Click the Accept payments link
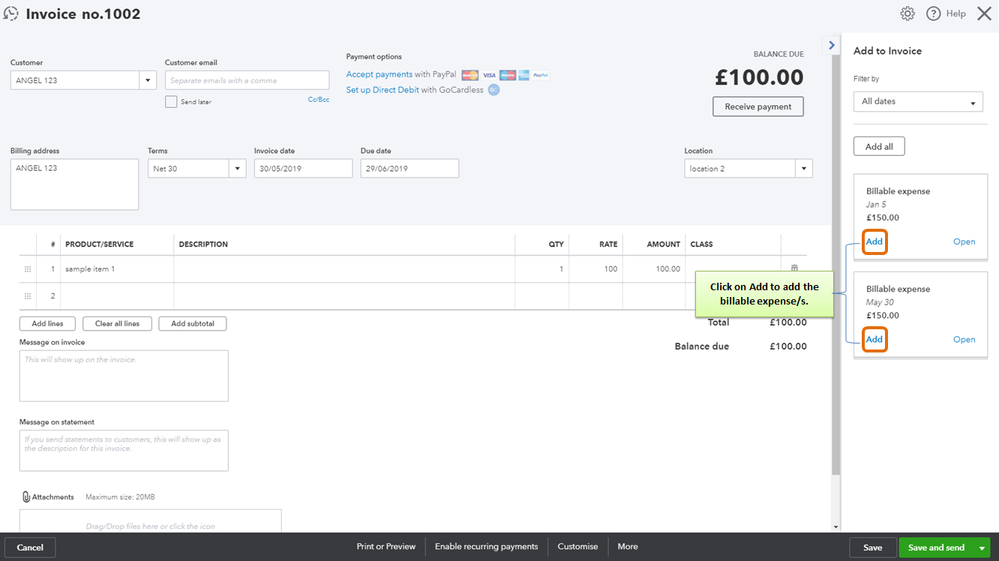The height and width of the screenshot is (561, 999). coord(379,75)
